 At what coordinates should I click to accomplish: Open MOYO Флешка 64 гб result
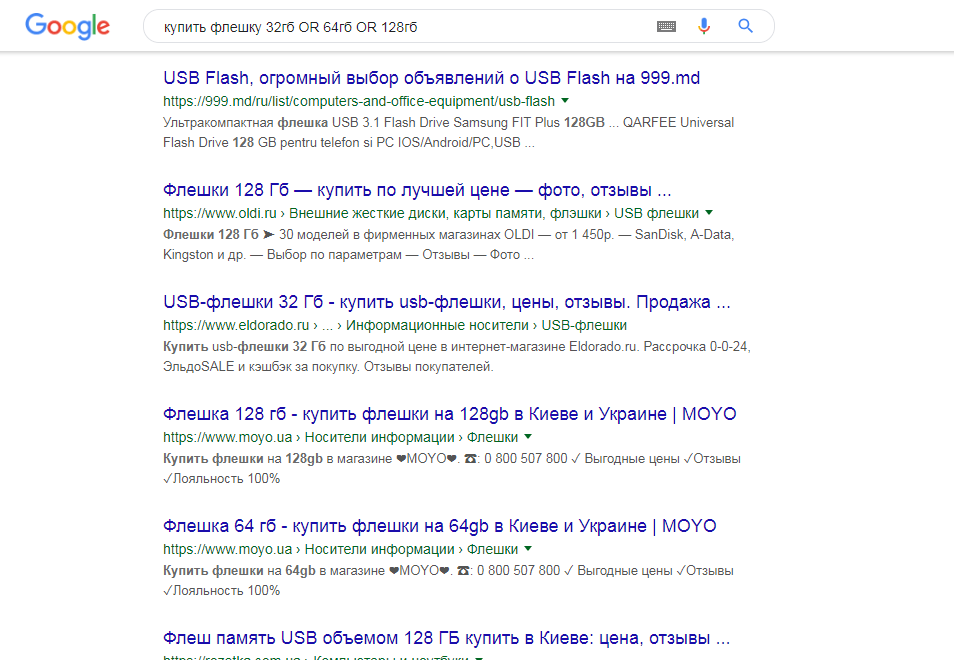tap(439, 526)
